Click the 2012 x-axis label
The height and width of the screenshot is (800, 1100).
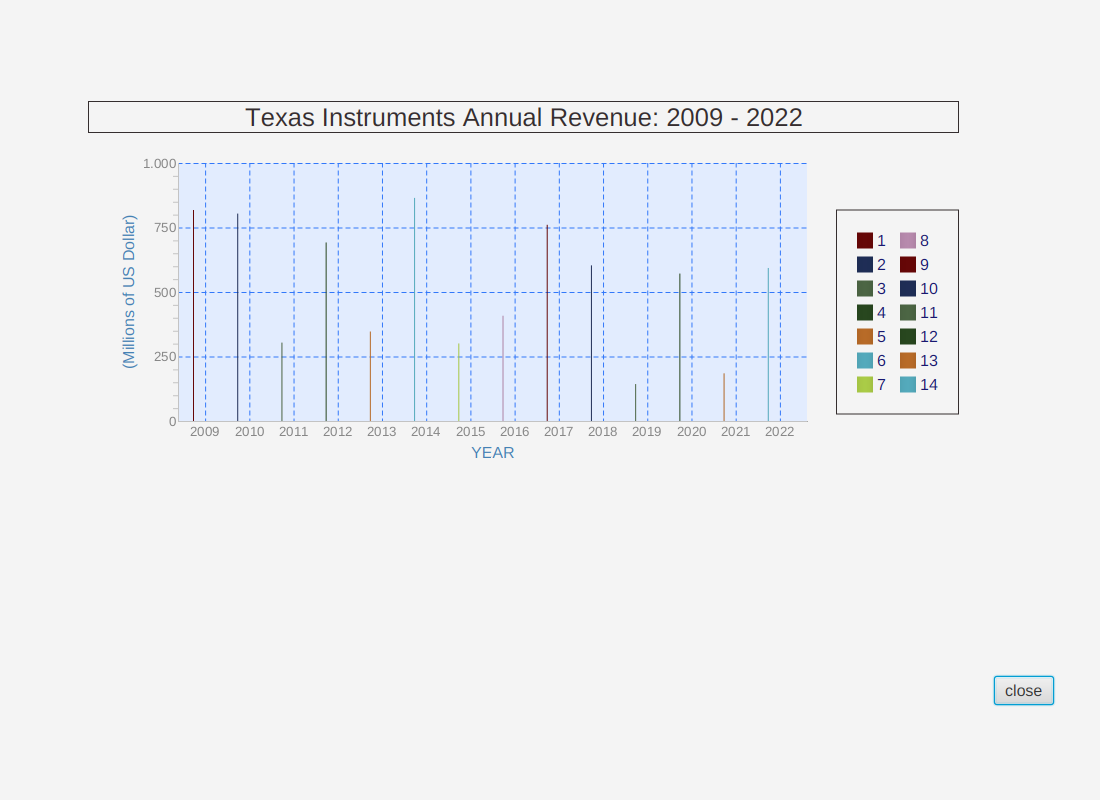[x=337, y=432]
